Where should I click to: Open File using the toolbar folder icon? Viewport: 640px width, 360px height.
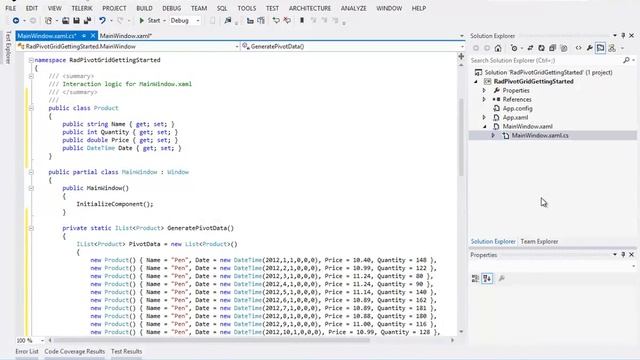click(x=65, y=20)
